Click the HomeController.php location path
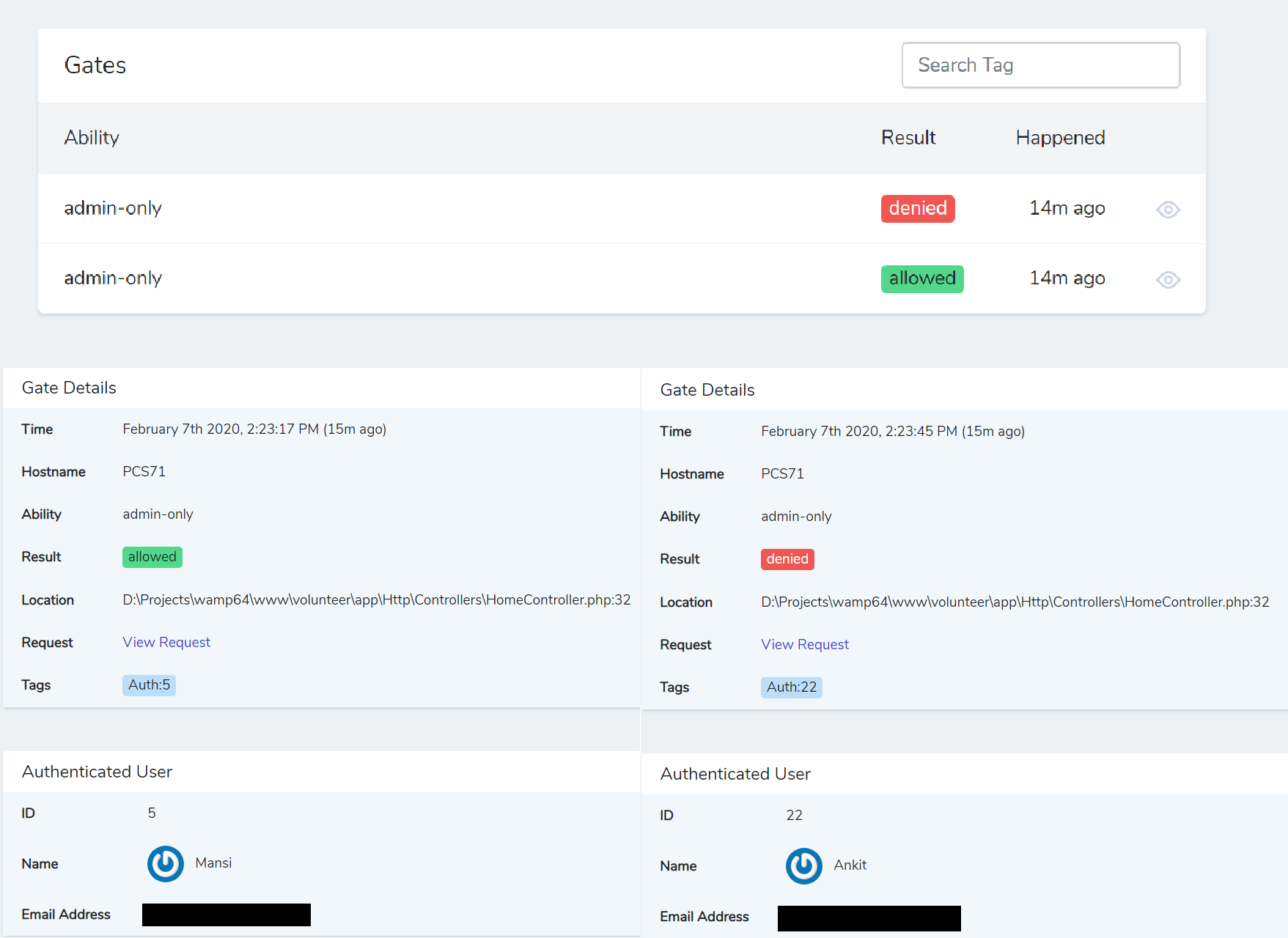The image size is (1288, 938). pos(376,599)
